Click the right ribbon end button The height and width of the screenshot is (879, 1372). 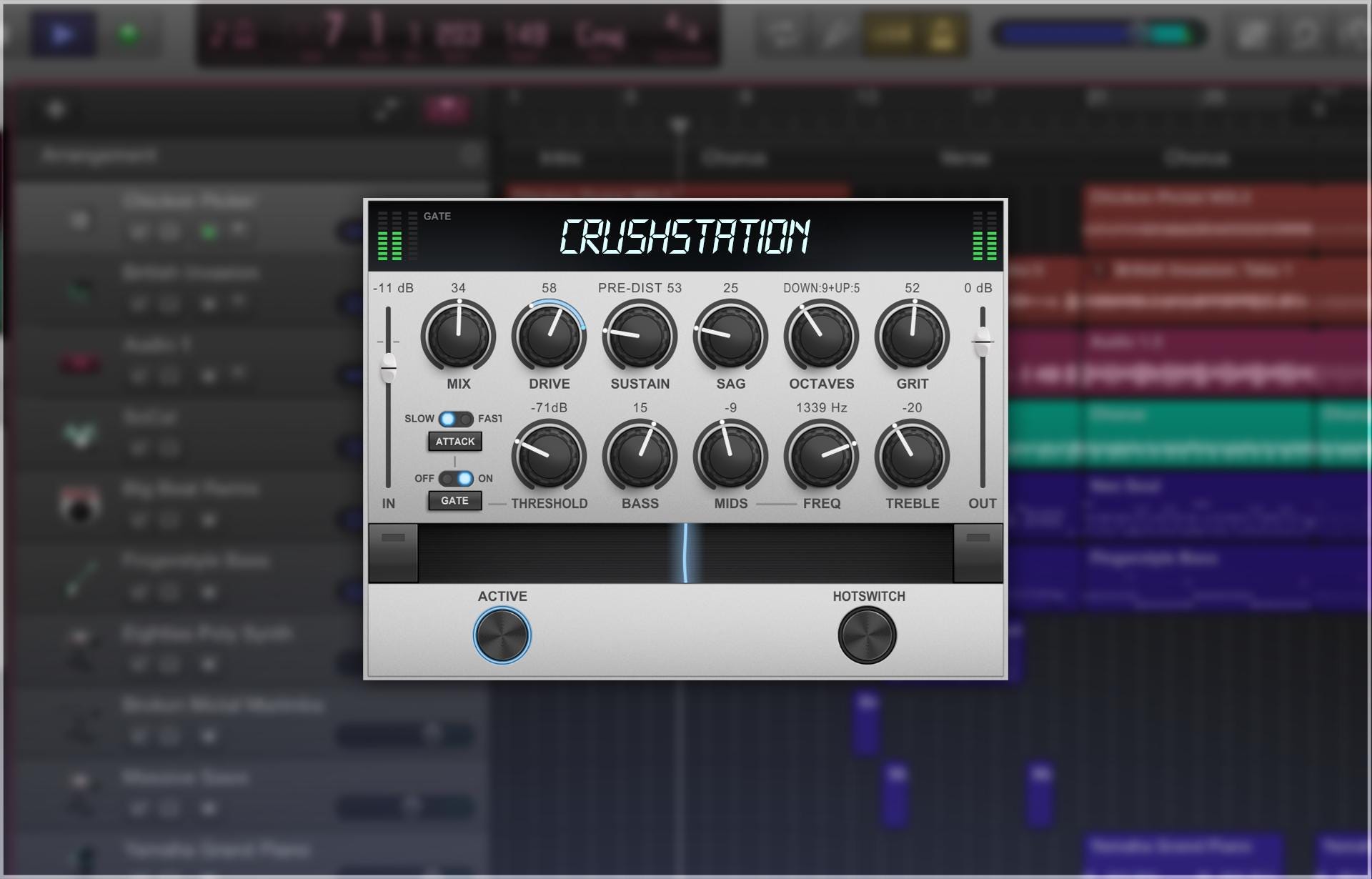pos(978,553)
